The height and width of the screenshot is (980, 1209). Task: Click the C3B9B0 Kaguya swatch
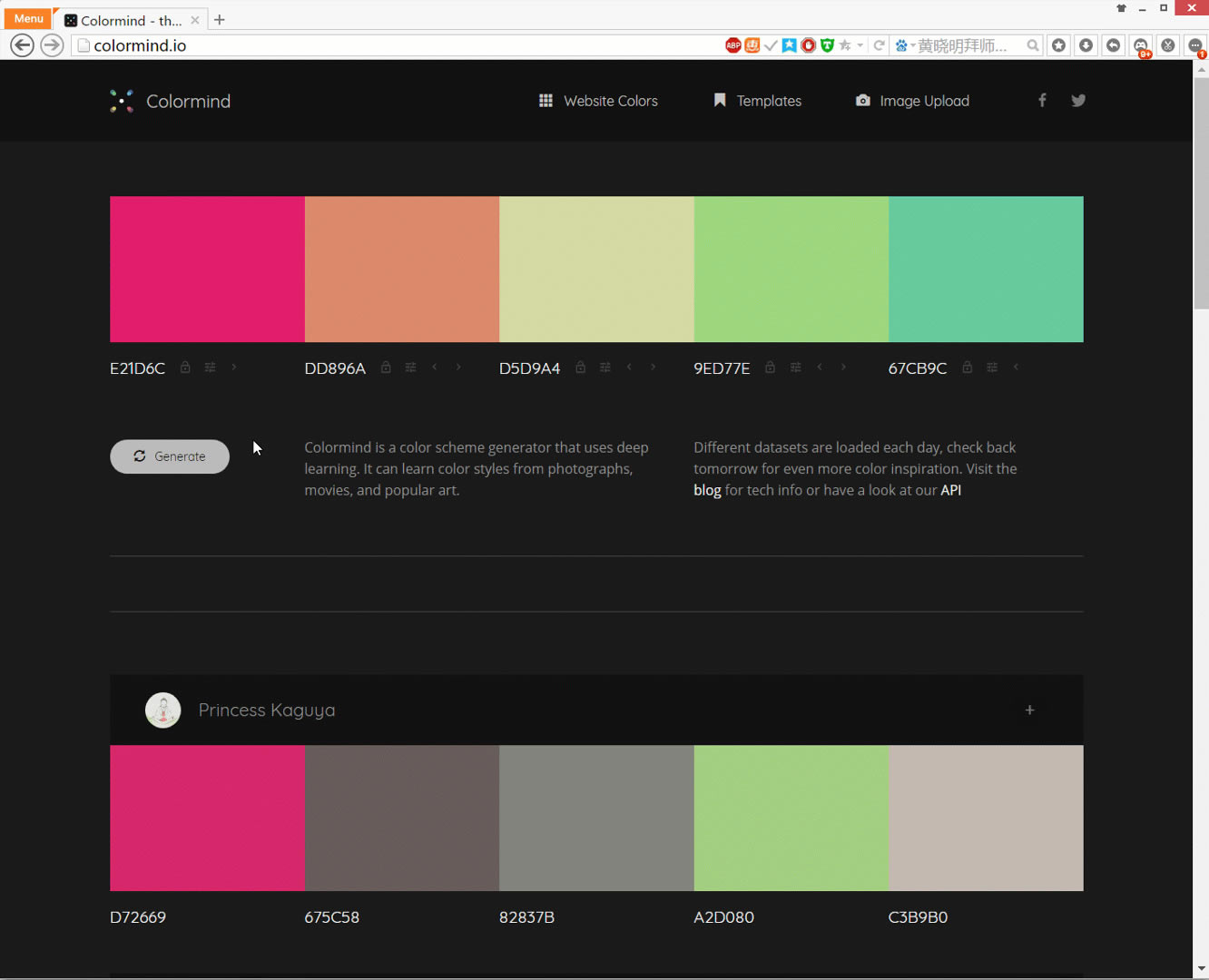(986, 818)
